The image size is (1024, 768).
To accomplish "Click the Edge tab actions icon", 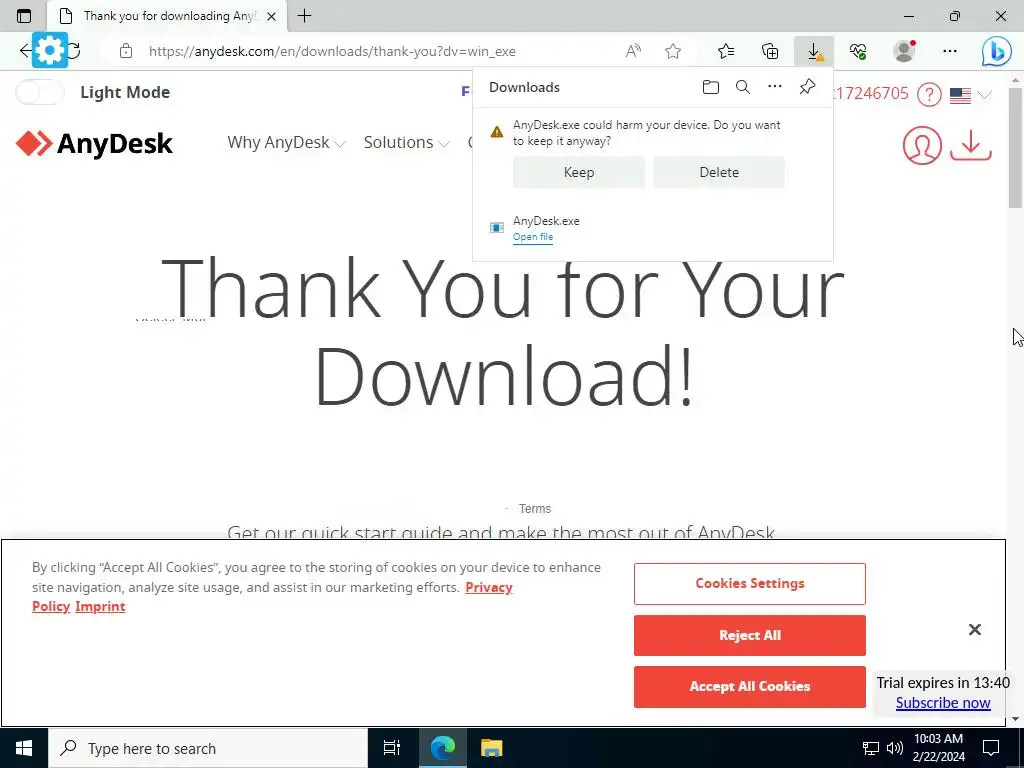I will tap(24, 16).
